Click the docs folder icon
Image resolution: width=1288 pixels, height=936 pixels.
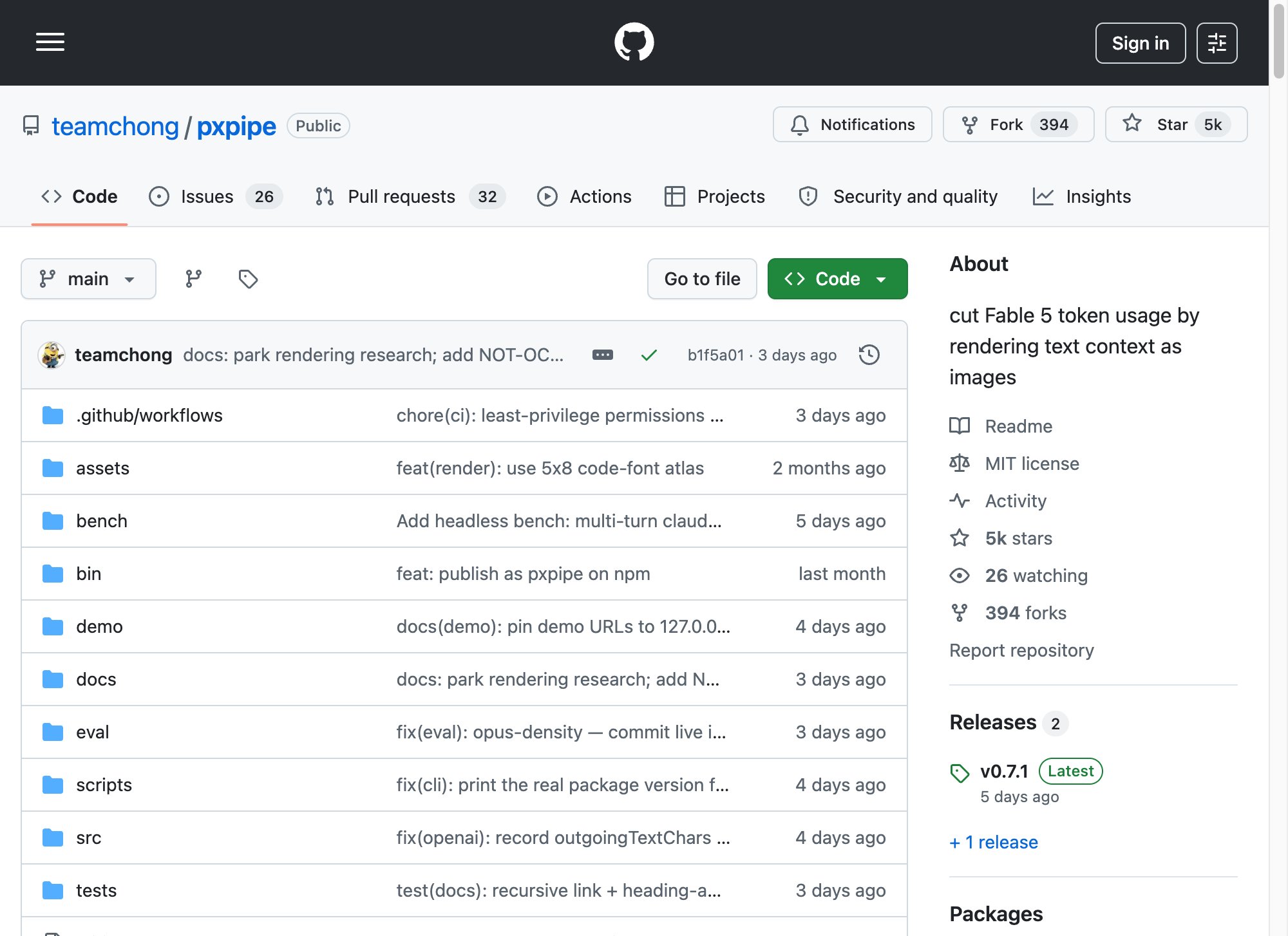(x=53, y=679)
